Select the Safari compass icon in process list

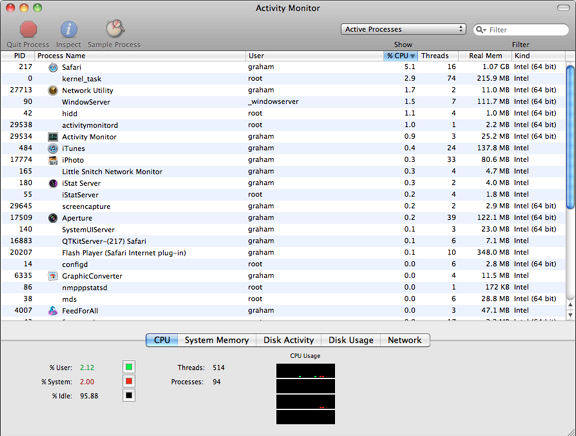click(53, 67)
